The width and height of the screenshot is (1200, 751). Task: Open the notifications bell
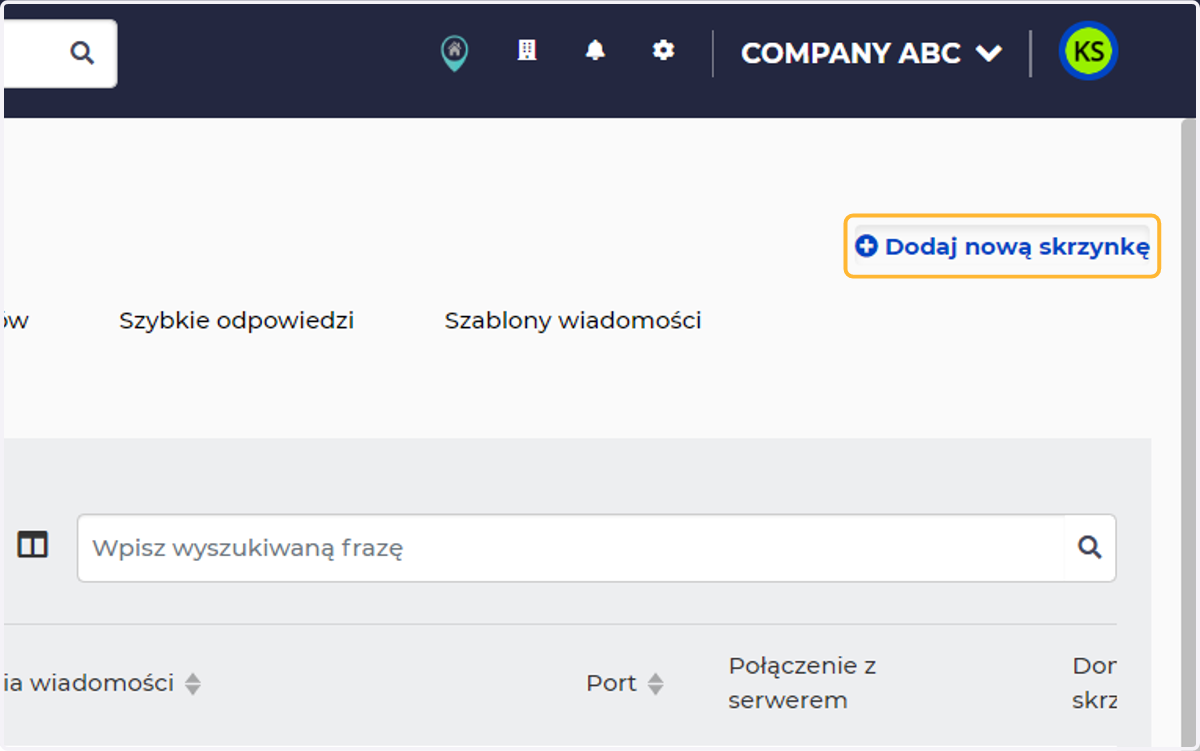(x=595, y=50)
